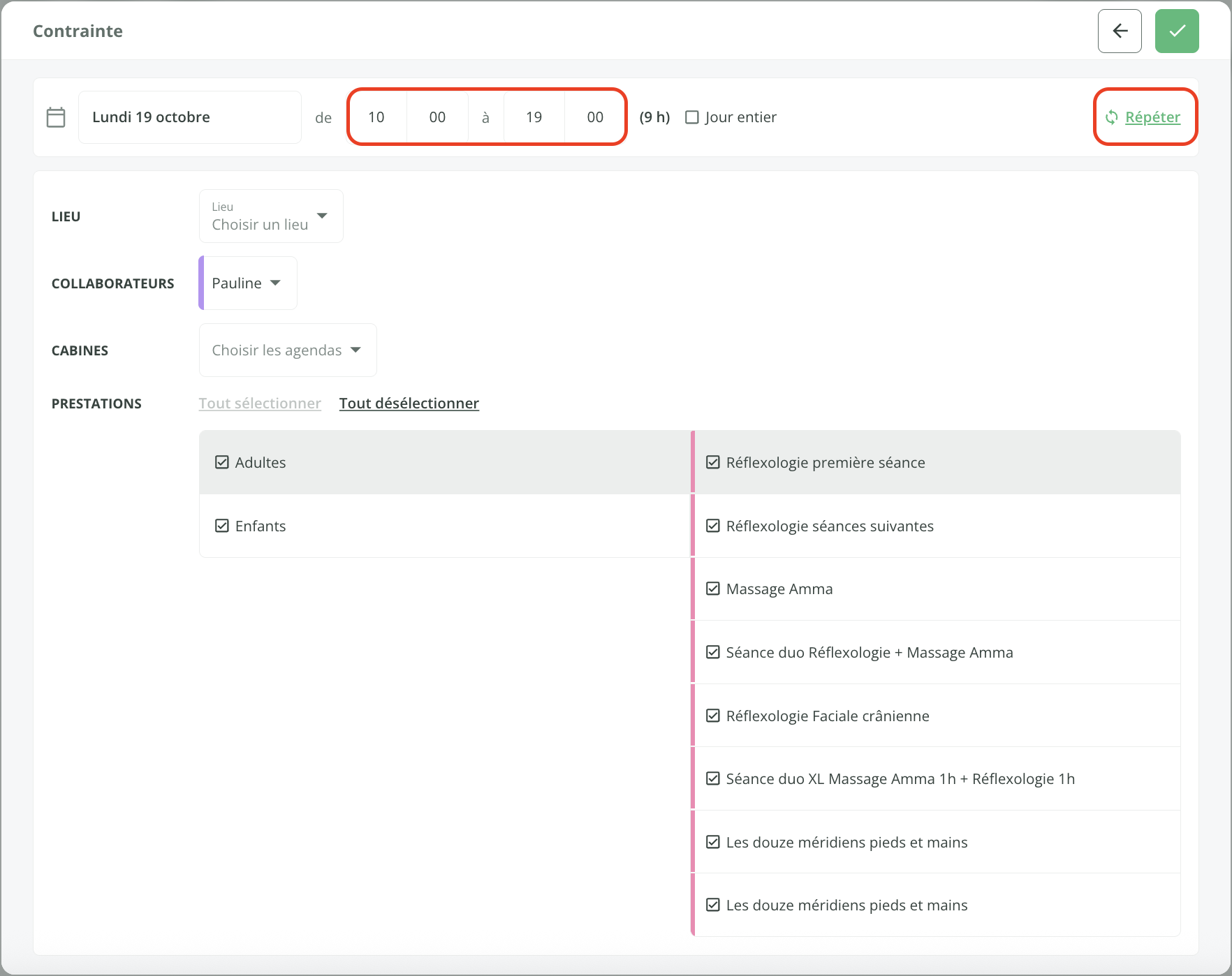Uncheck Réflexologie première séance
This screenshot has height=976, width=1232.
coord(713,462)
